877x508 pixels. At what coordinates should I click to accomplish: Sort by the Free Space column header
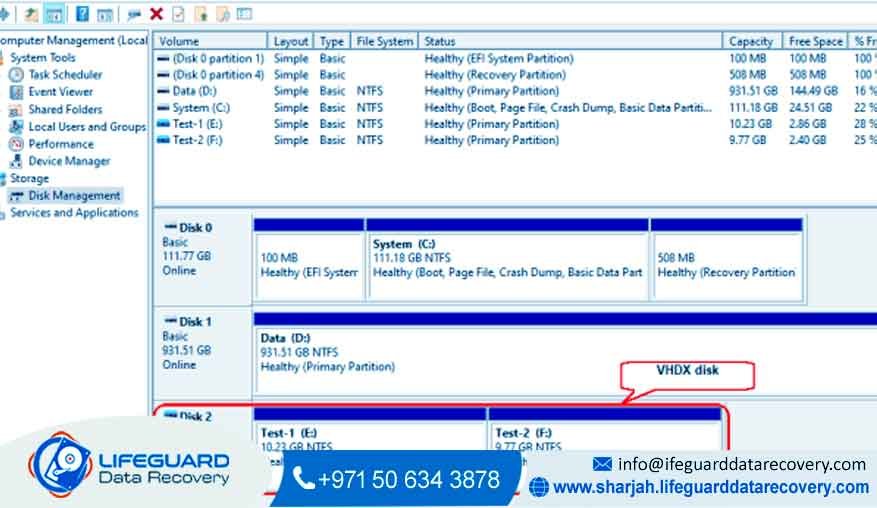815,41
